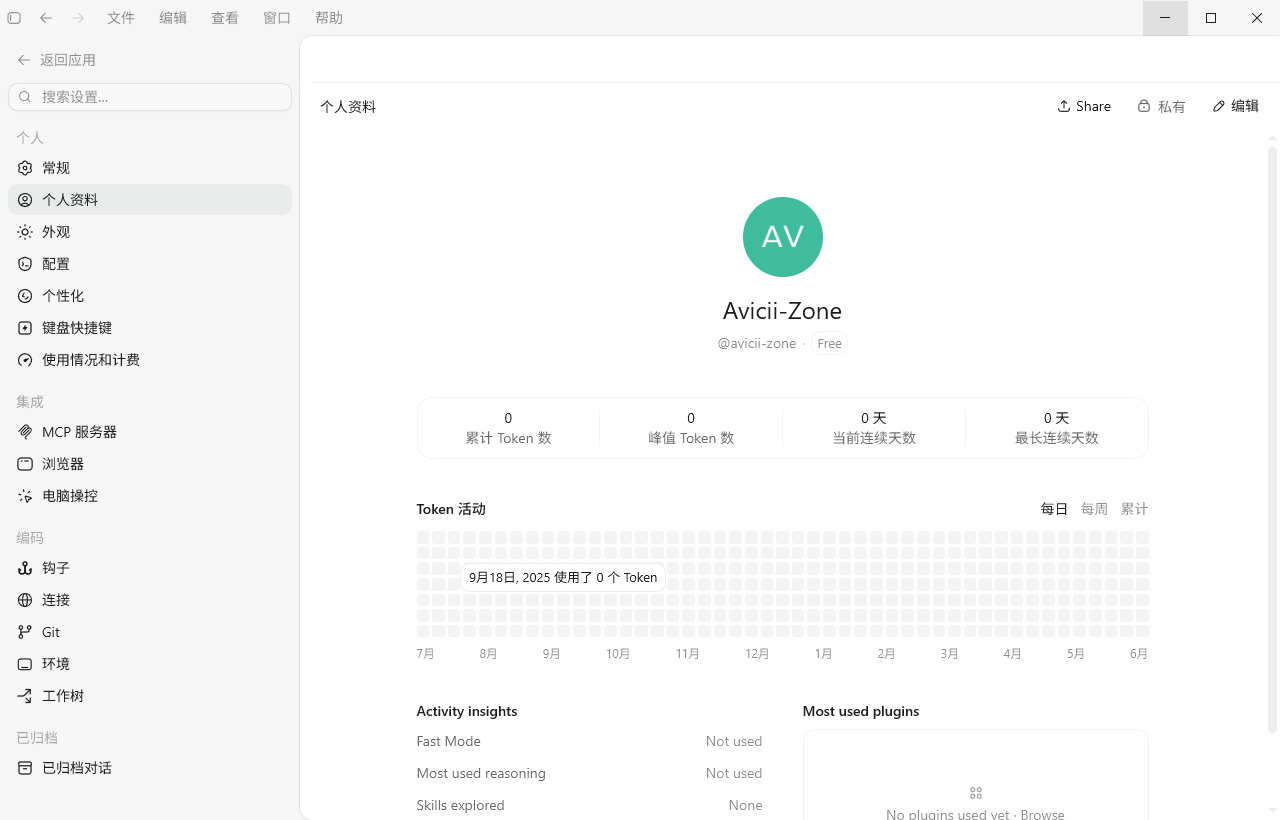Go forward with the right arrow icon
Viewport: 1280px width, 820px height.
[x=78, y=18]
